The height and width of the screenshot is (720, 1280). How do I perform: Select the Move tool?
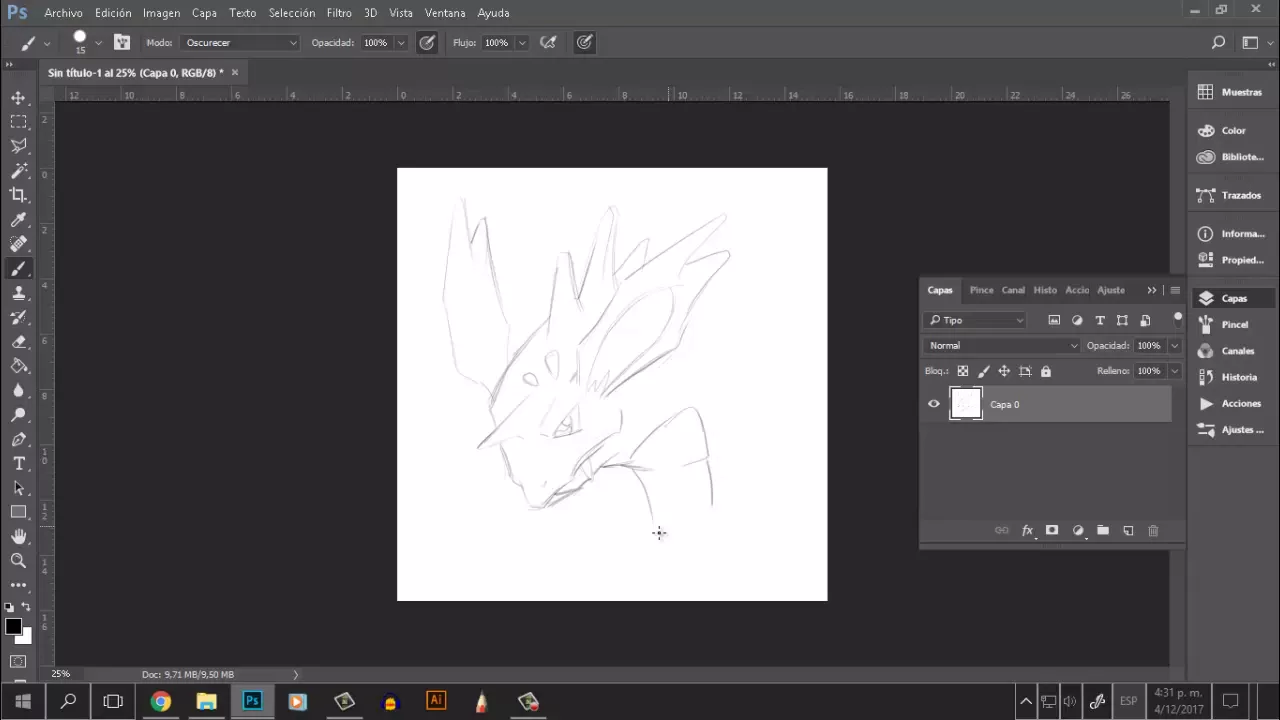tap(18, 98)
